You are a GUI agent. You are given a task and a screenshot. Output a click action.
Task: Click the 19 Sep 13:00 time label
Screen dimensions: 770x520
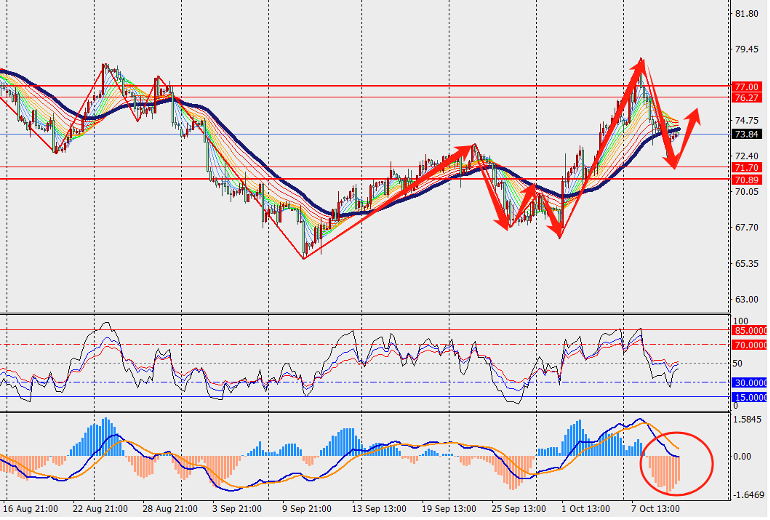[449, 509]
